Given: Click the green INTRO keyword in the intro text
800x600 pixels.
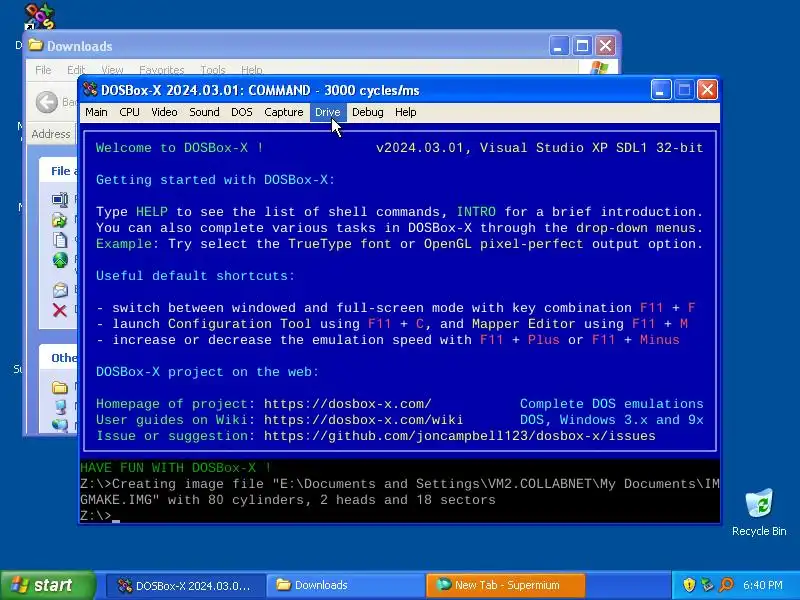Looking at the screenshot, I should [476, 212].
